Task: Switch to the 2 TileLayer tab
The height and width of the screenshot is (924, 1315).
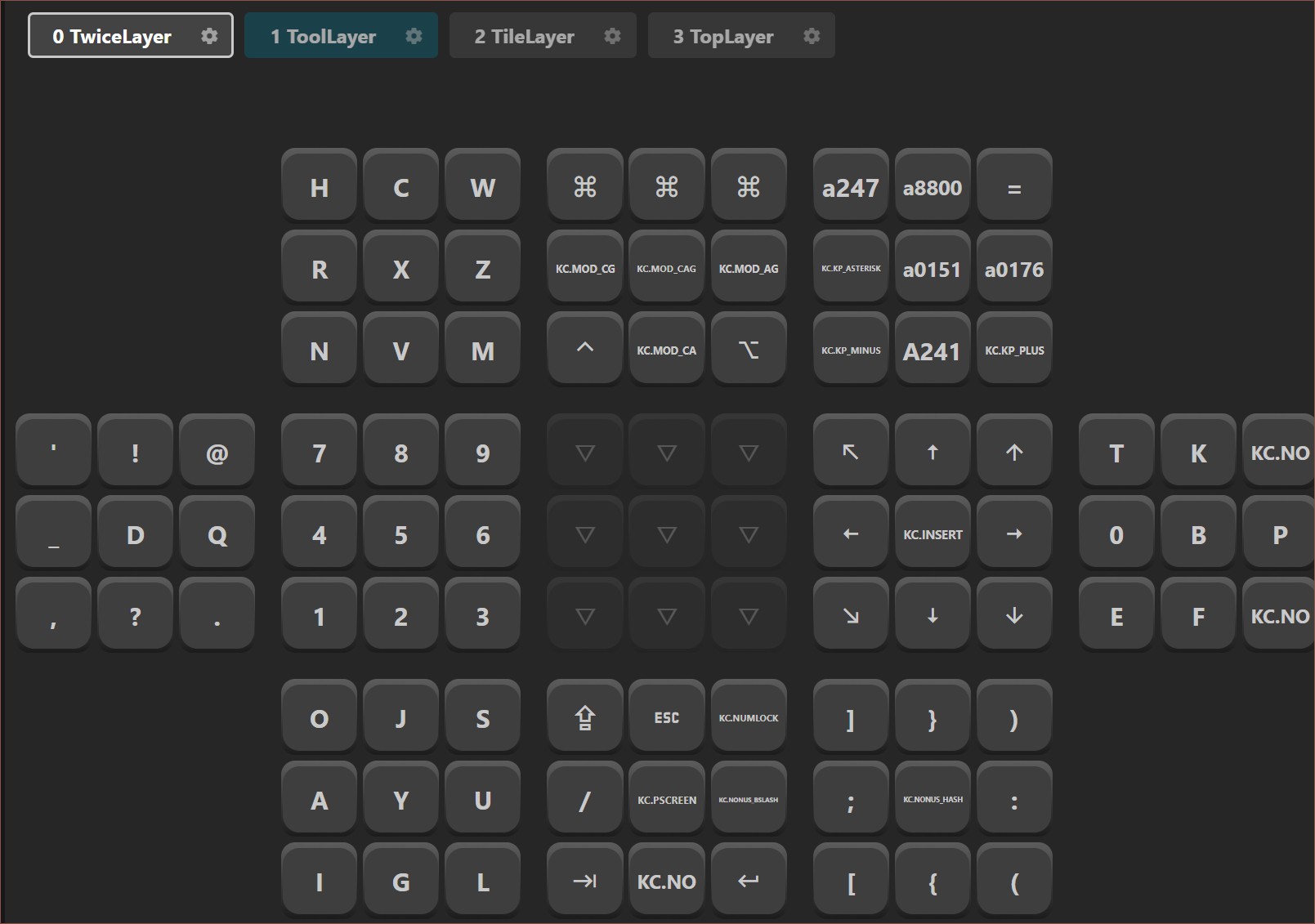Action: [x=525, y=36]
